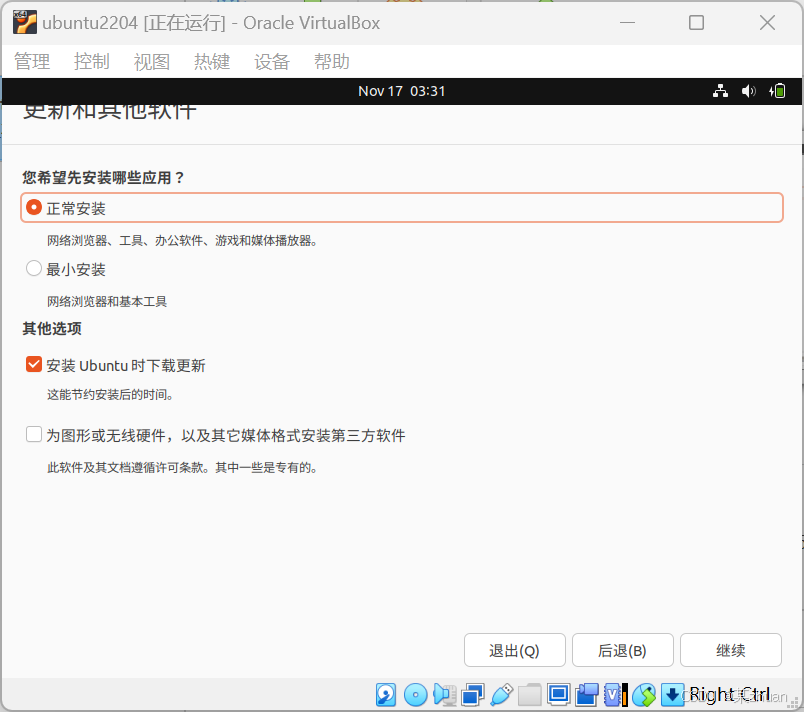The height and width of the screenshot is (712, 804).
Task: Open the 管理 menu
Action: [32, 62]
